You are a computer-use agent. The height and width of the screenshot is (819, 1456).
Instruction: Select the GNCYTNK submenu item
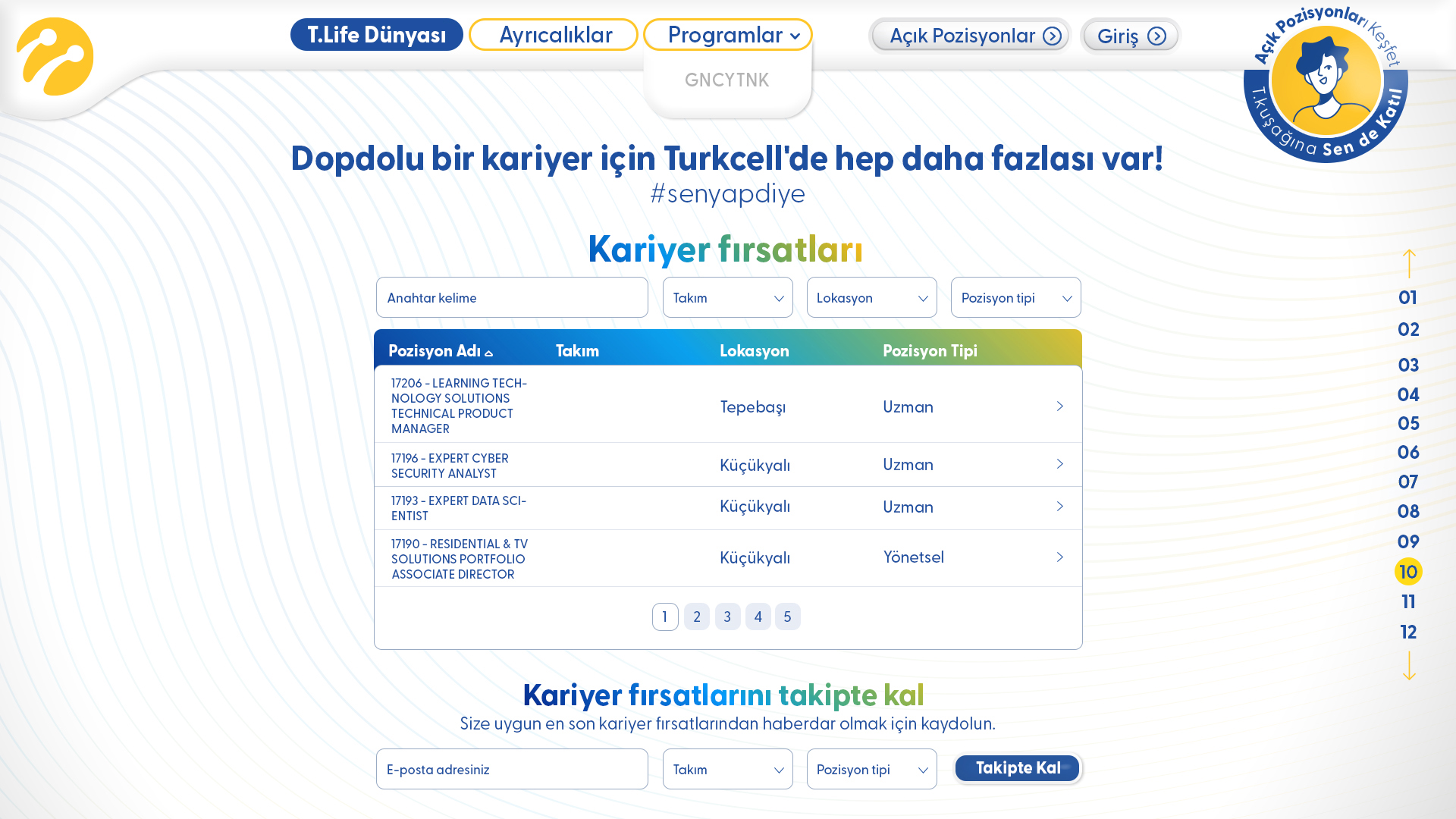(727, 80)
